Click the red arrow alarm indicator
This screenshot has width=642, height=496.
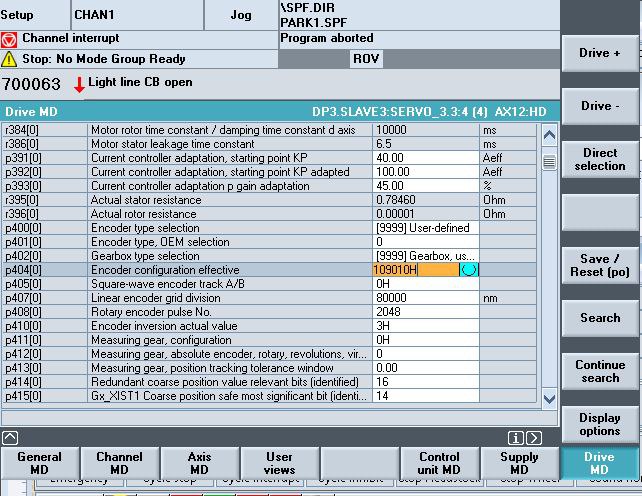[x=79, y=84]
